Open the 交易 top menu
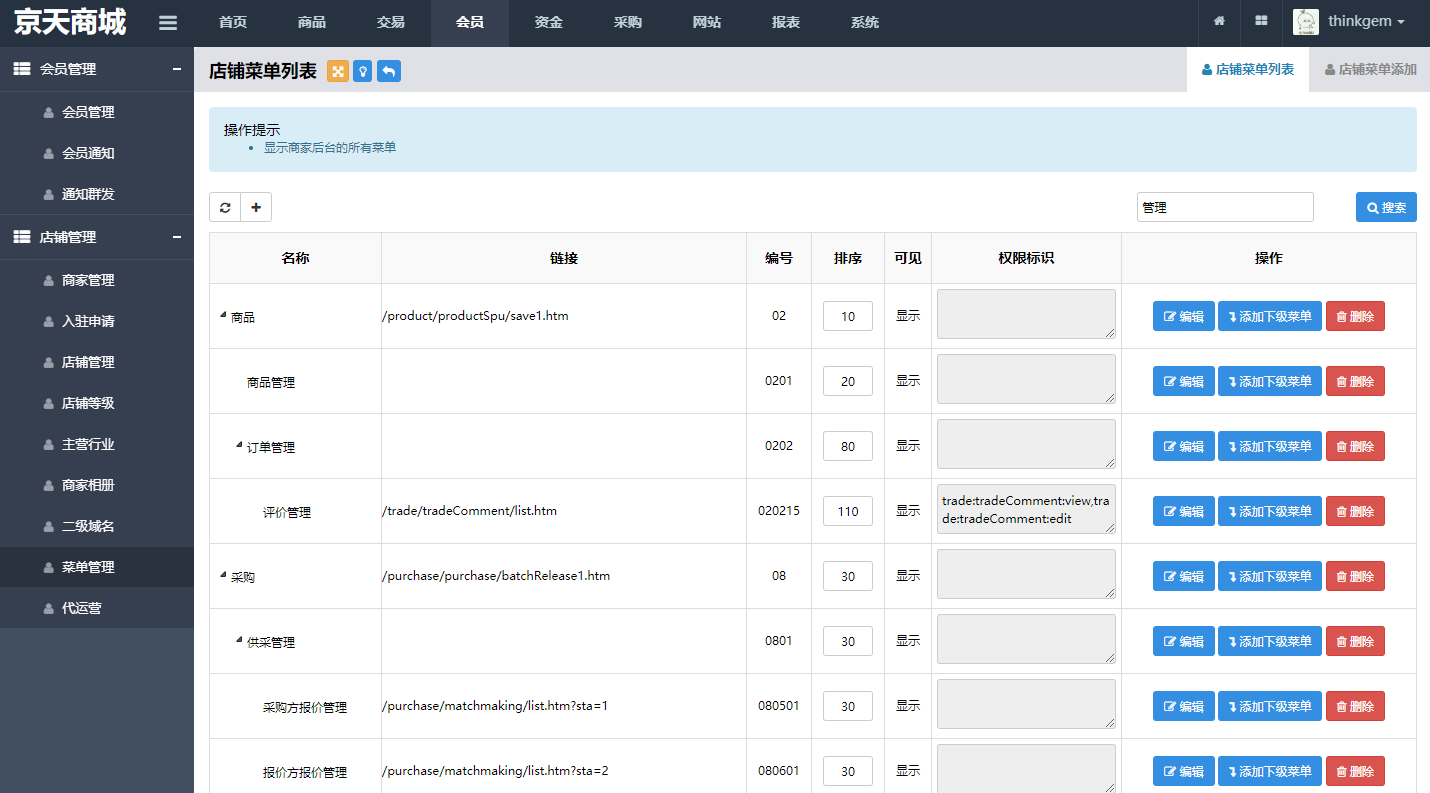Viewport: 1430px width, 793px height. (391, 22)
